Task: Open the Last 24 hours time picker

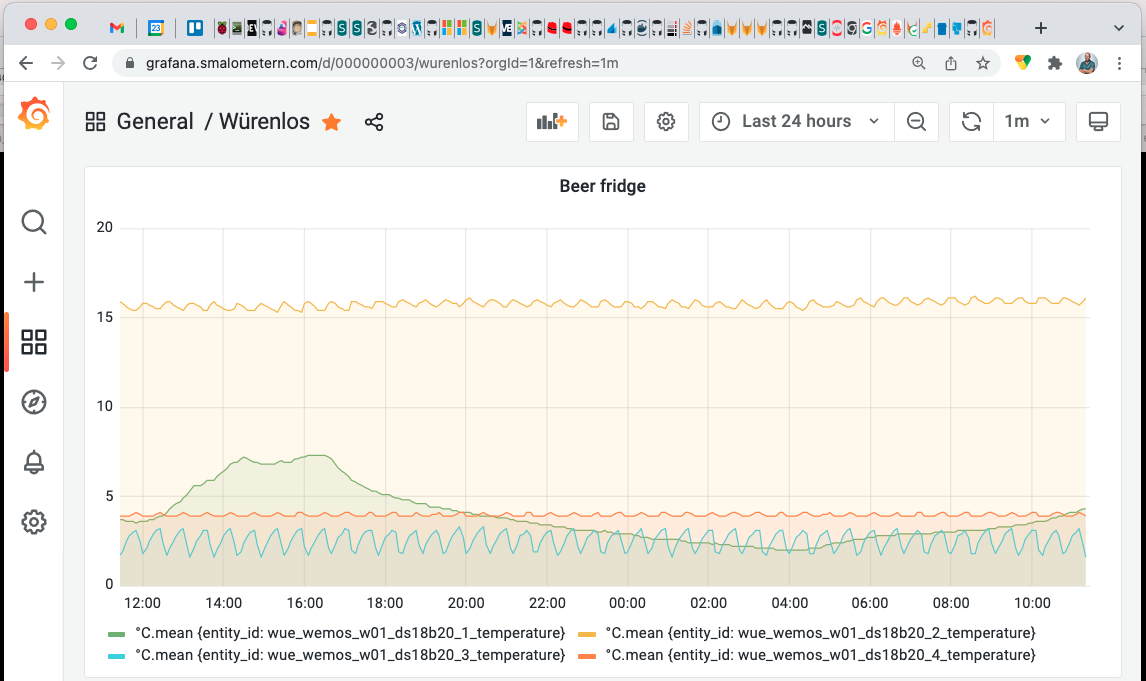Action: (795, 121)
